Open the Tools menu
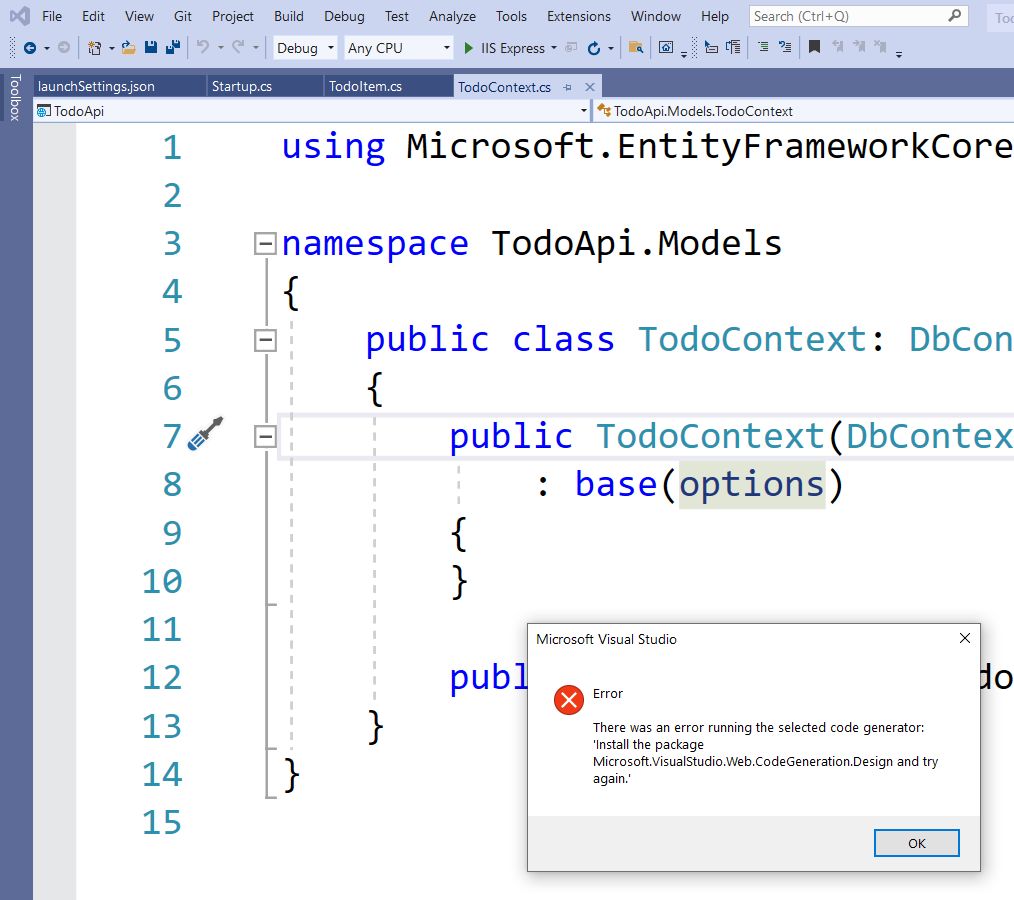 (x=511, y=16)
